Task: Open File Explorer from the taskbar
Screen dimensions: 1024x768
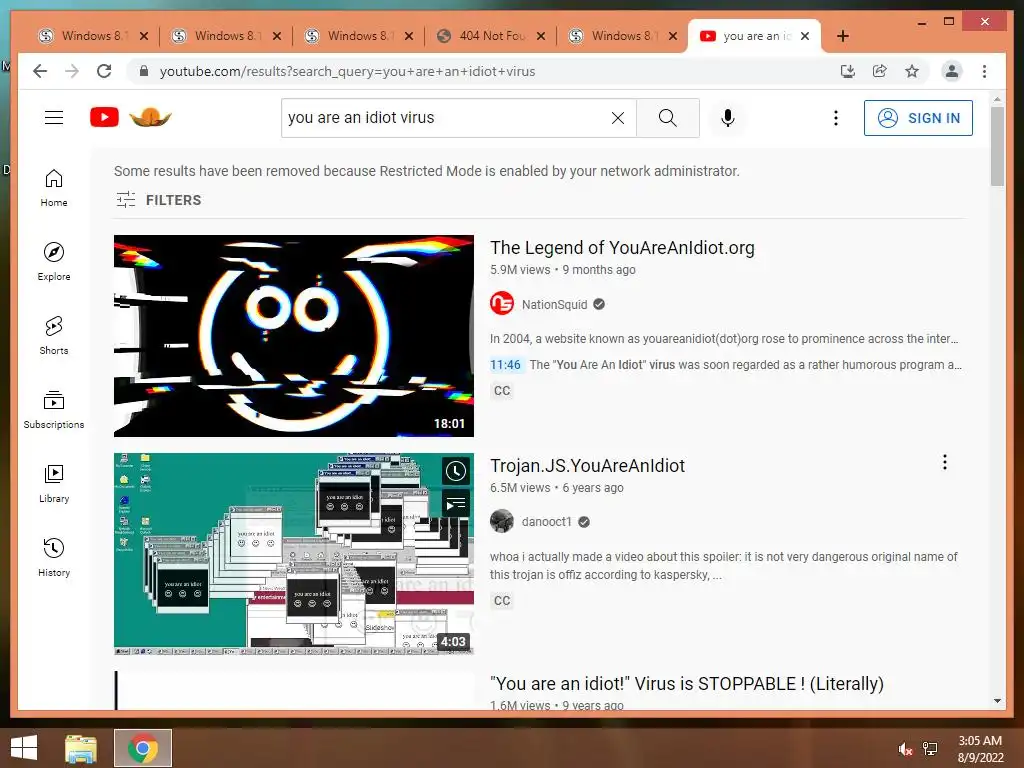Action: [81, 748]
